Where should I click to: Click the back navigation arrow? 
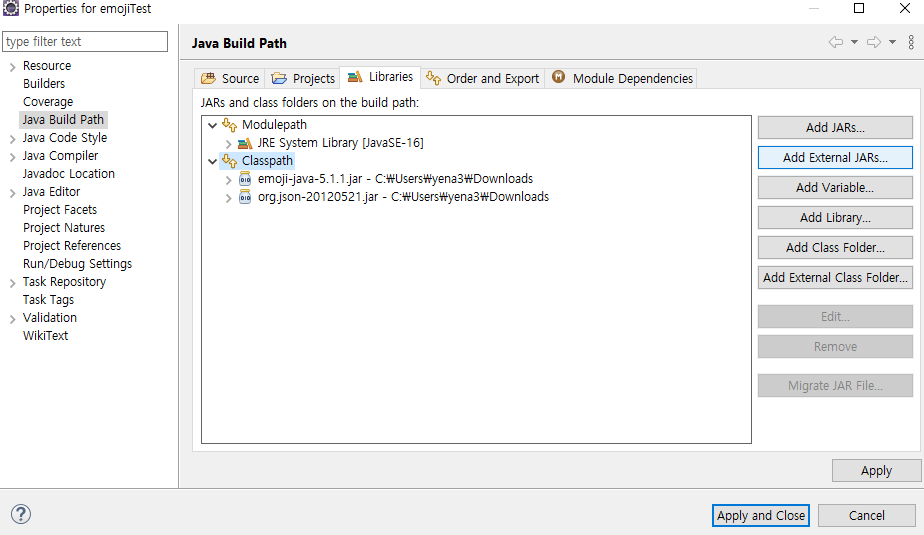point(836,42)
